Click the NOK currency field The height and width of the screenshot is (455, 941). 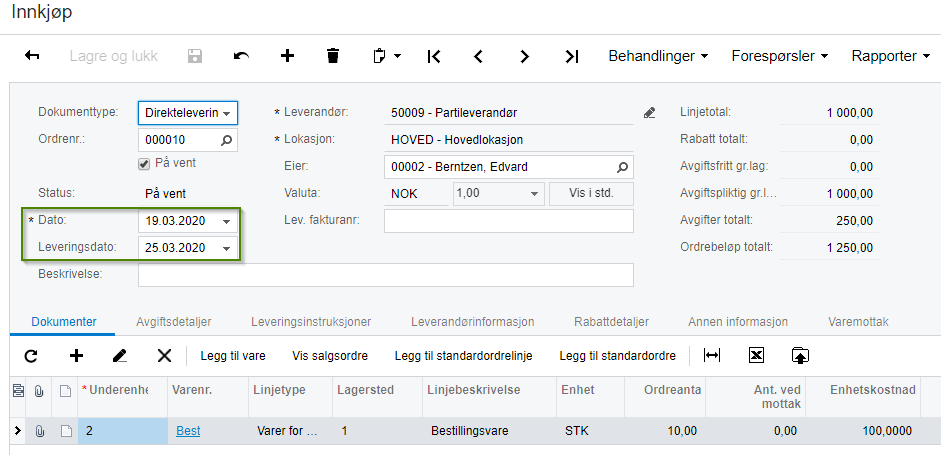[416, 194]
